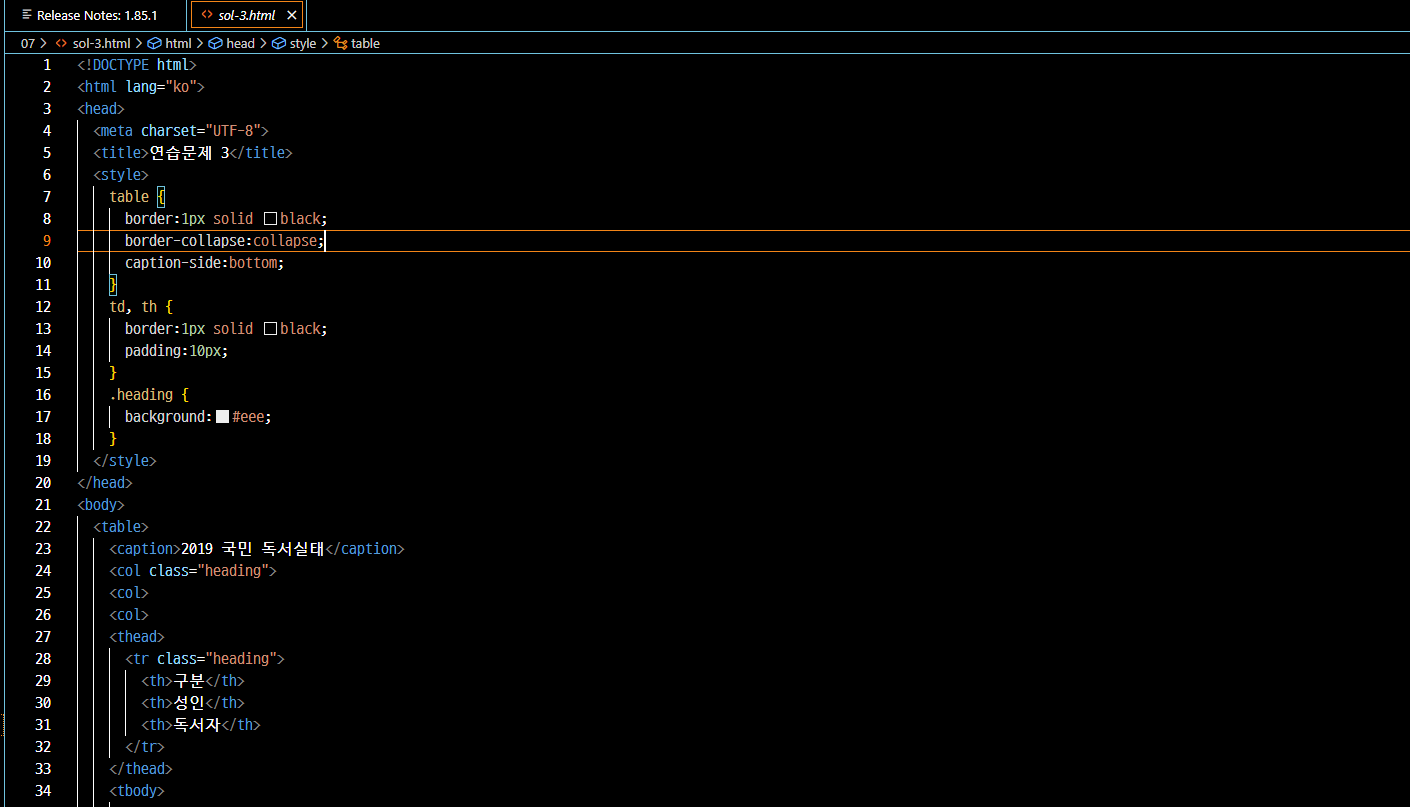
Task: Click the HTML file icon on sol-3.html tab
Action: 207,15
